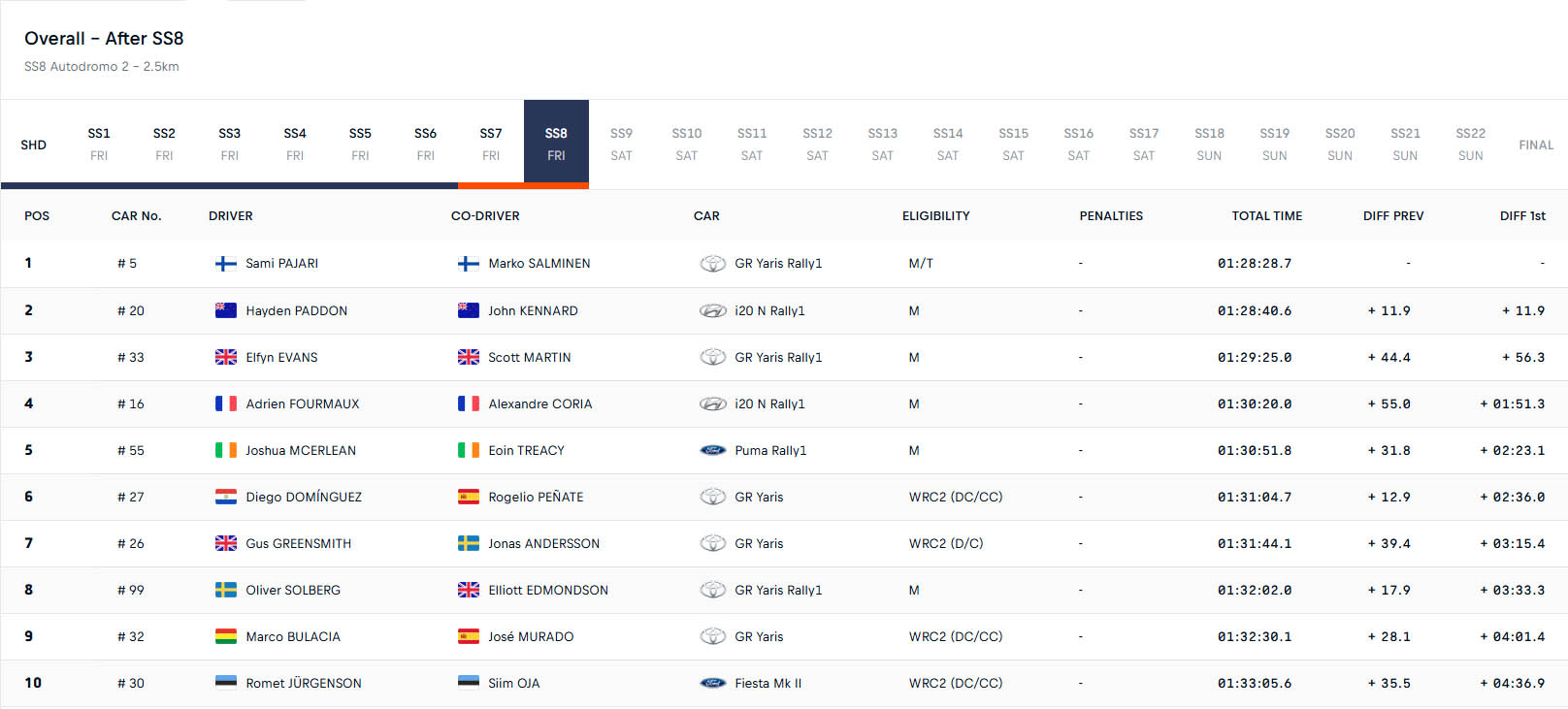The image size is (1568, 709).
Task: Click the driver name Sami PAJARI
Action: pyautogui.click(x=281, y=264)
